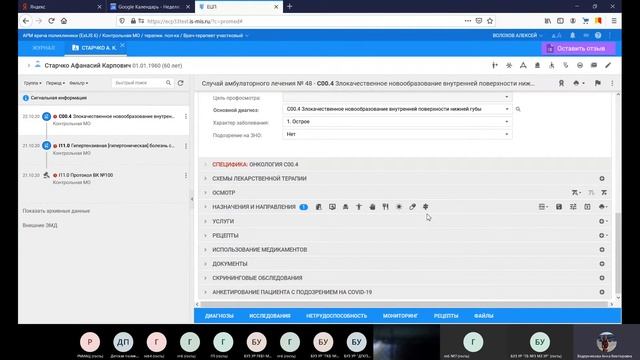The image size is (640, 360).
Task: Open the add dropdown in Услуги row
Action: [x=603, y=221]
